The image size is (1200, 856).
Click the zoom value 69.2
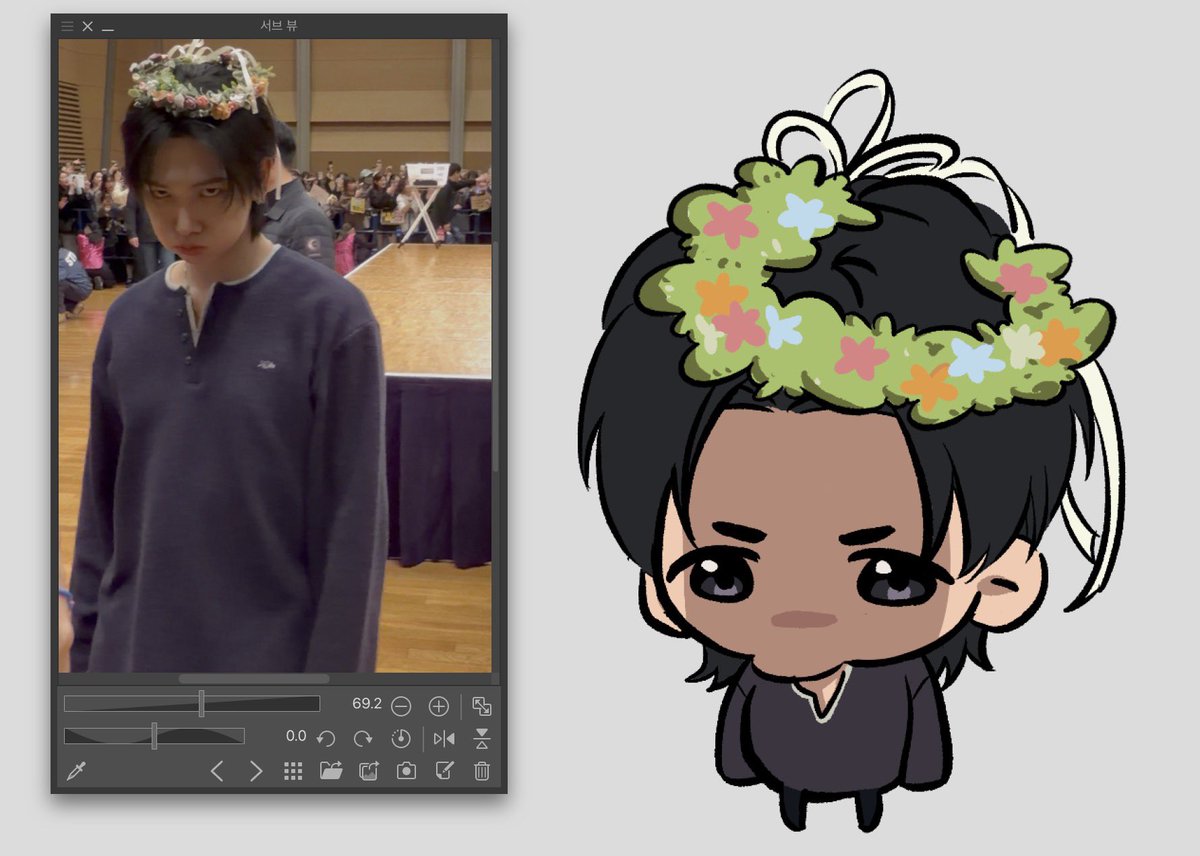coord(367,704)
